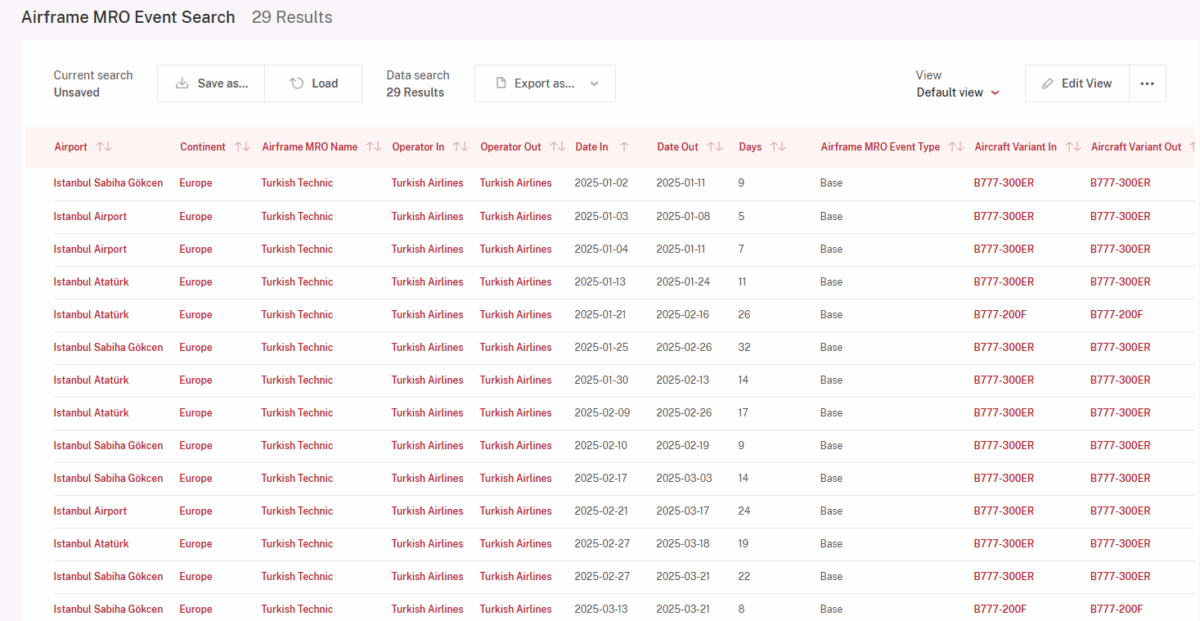Click sort arrows for Airframe MRO Event Type
This screenshot has height=621, width=1200.
click(x=955, y=147)
